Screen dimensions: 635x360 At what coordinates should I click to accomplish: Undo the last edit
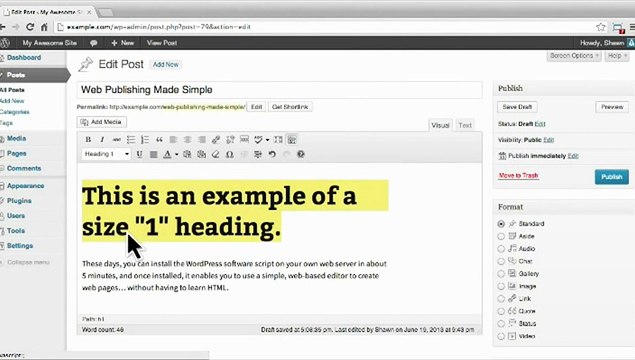[x=272, y=154]
